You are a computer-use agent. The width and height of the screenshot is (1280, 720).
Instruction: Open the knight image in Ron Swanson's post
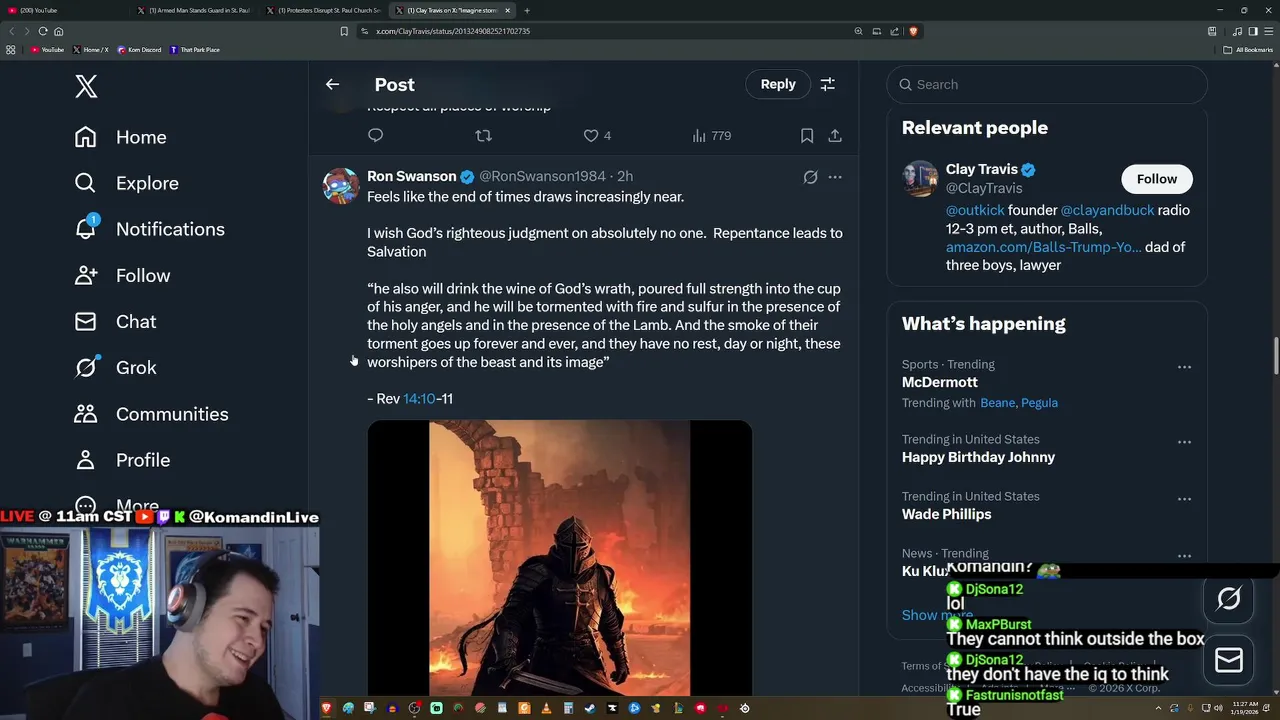coord(559,557)
